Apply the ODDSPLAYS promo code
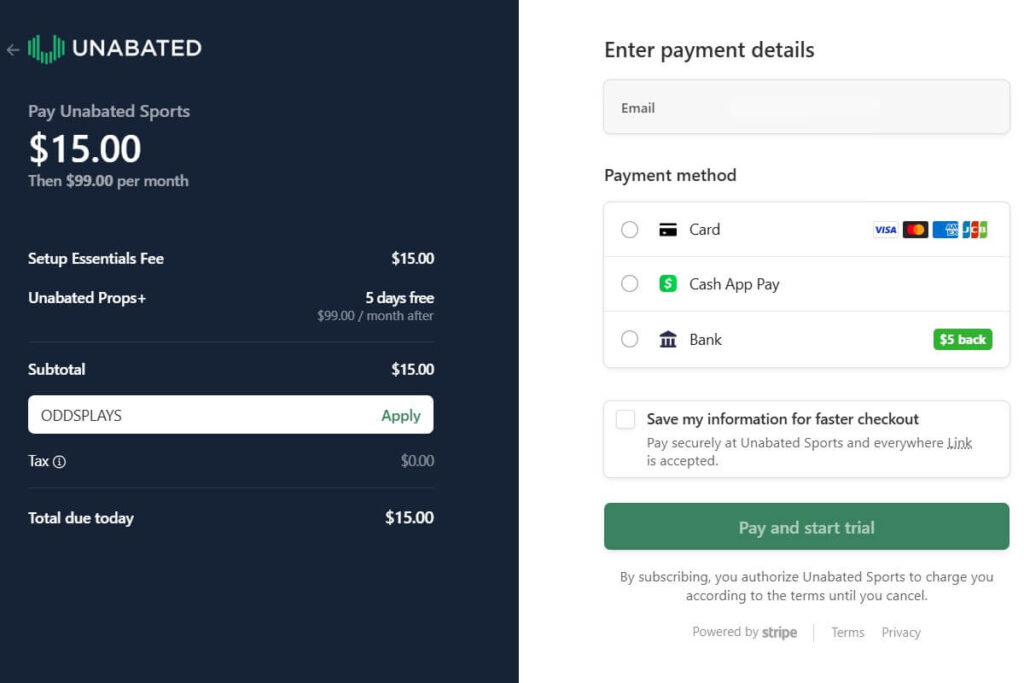This screenshot has height=683, width=1024. (401, 415)
